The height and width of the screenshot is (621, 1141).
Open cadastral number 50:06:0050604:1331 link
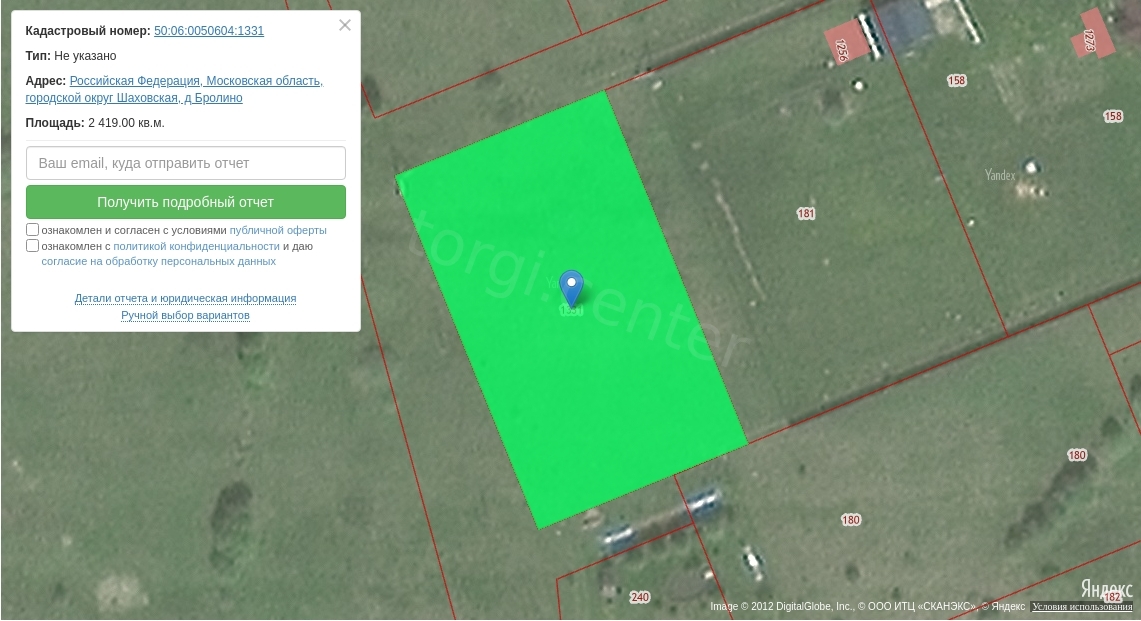tap(209, 31)
